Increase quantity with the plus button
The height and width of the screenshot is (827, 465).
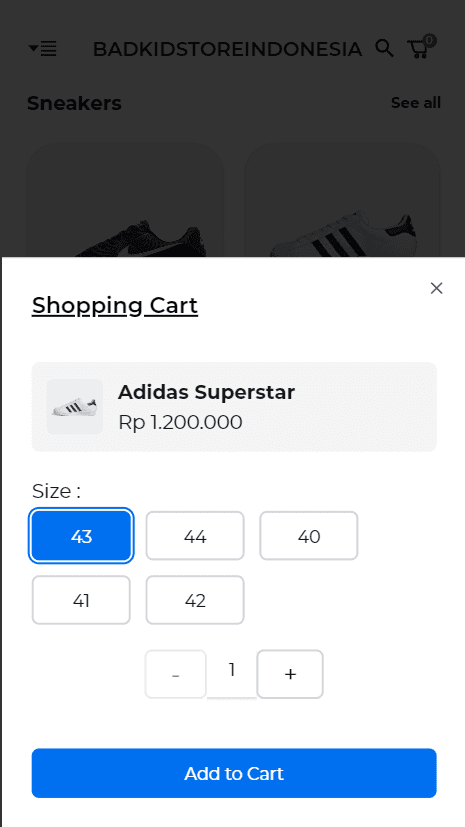pyautogui.click(x=290, y=674)
